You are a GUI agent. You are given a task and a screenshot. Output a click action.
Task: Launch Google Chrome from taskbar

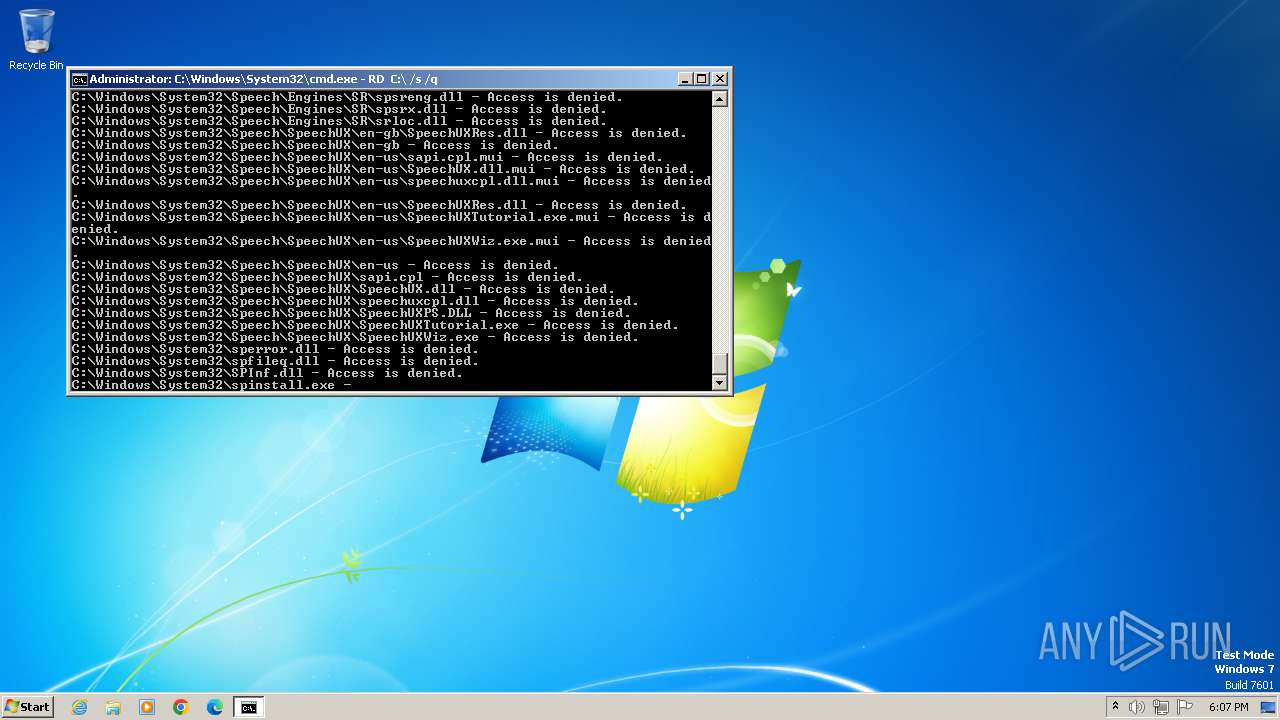tap(181, 707)
